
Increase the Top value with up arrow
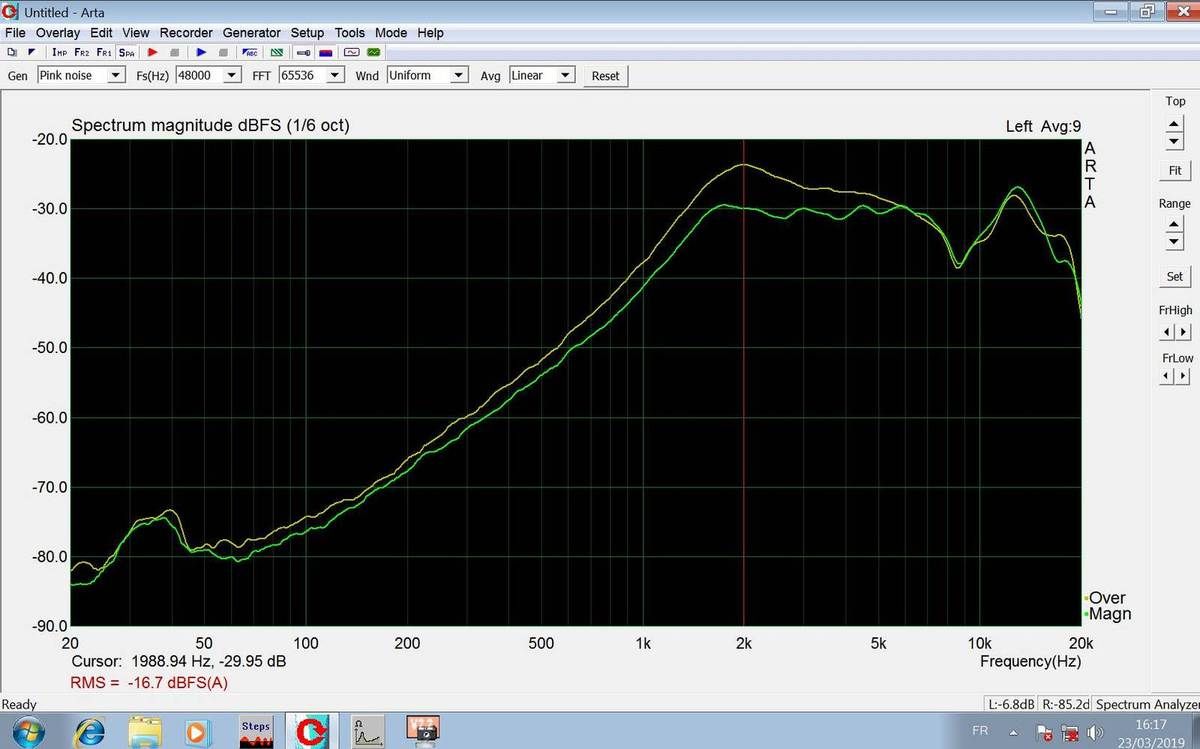1175,124
